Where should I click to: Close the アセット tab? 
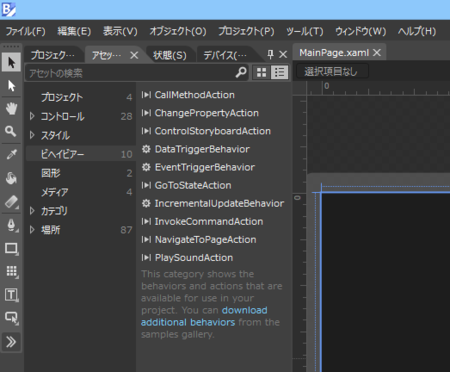click(x=134, y=55)
